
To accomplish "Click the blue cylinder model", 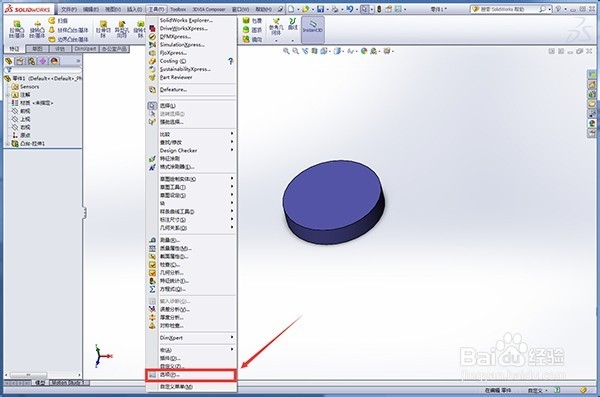I will (334, 202).
